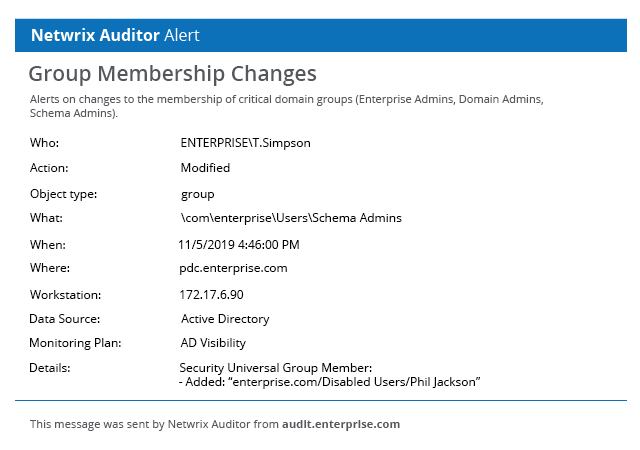Click the alert description paragraph text
640x450 pixels.
coord(287,106)
